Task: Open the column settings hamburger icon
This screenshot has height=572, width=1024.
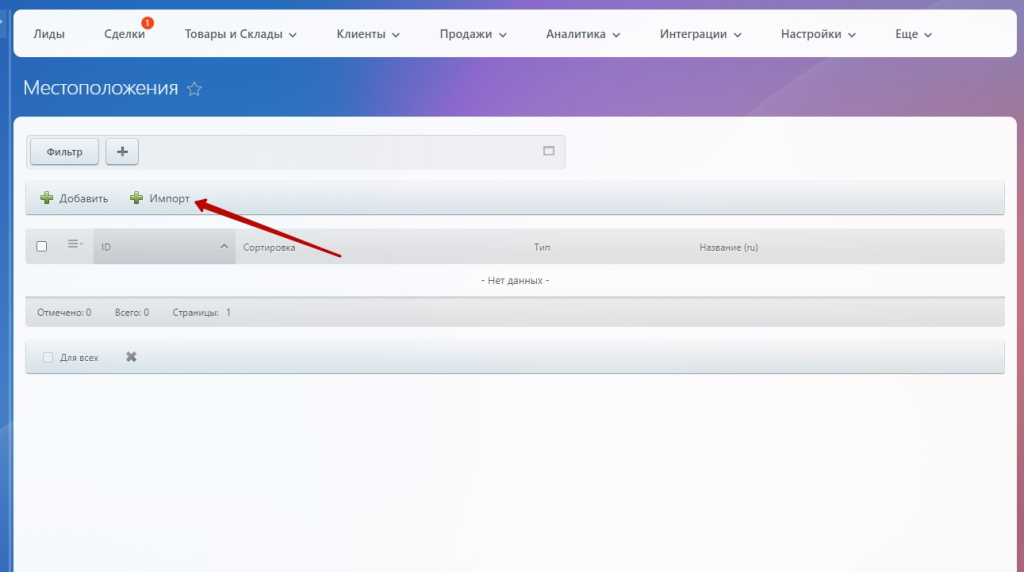Action: 74,245
